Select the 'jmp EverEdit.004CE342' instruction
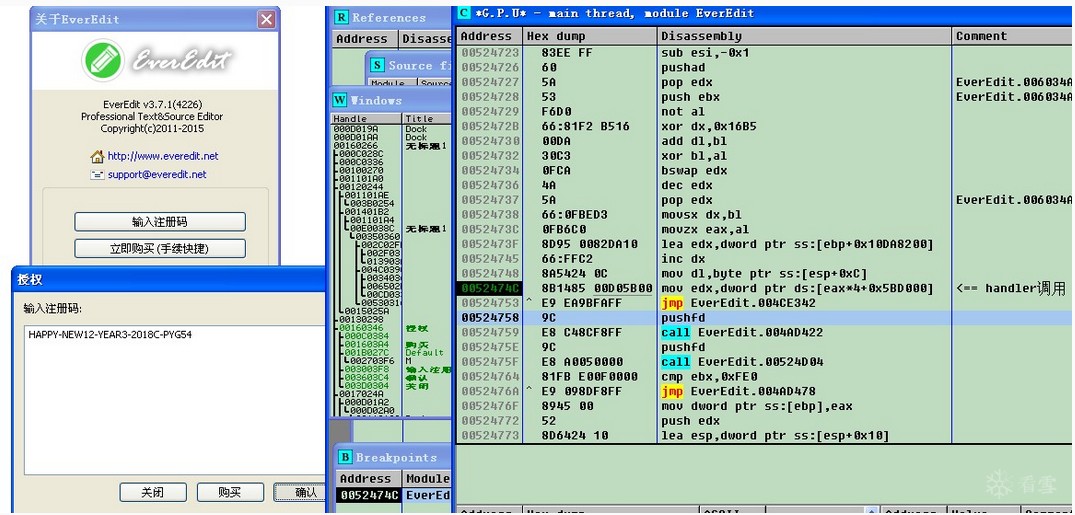The width and height of the screenshot is (1075, 515). pyautogui.click(x=764, y=303)
